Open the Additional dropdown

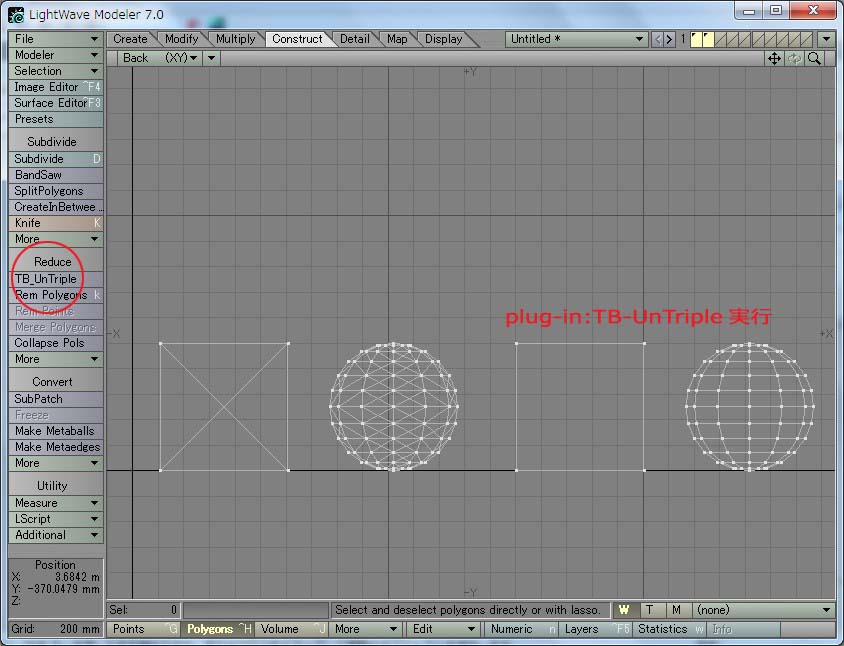(x=56, y=535)
